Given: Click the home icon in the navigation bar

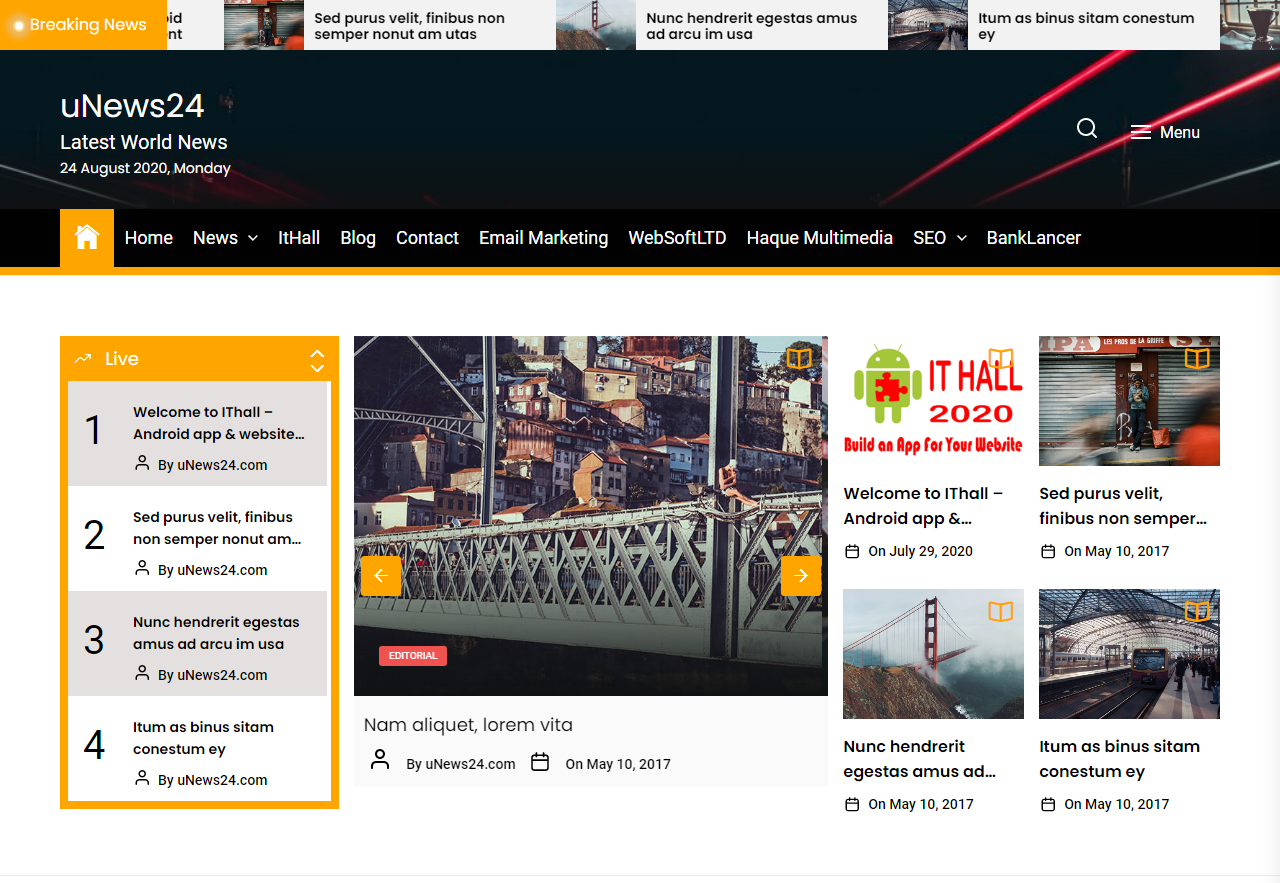Looking at the screenshot, I should tap(86, 238).
